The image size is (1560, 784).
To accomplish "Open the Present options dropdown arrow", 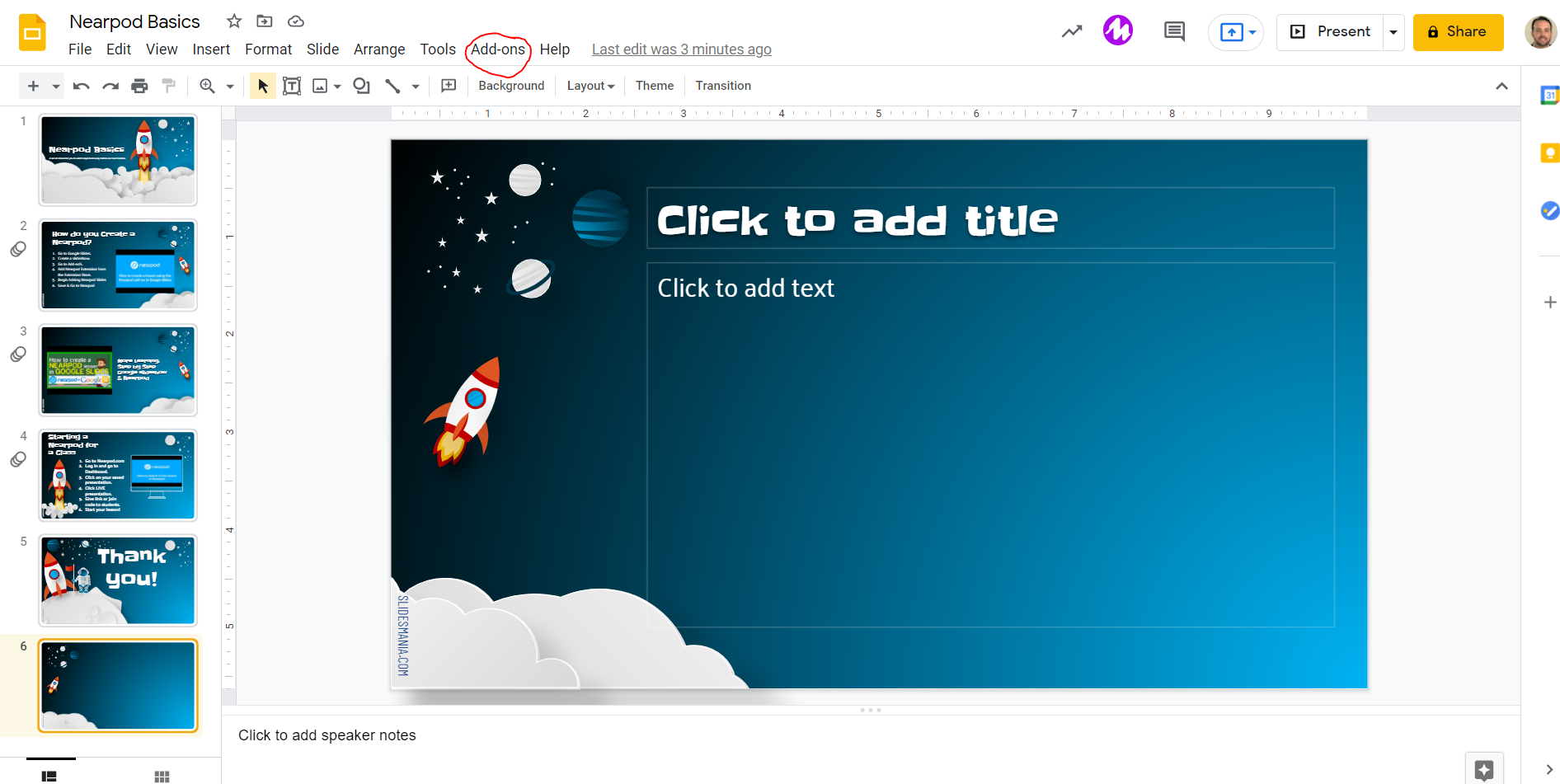I will coord(1393,32).
